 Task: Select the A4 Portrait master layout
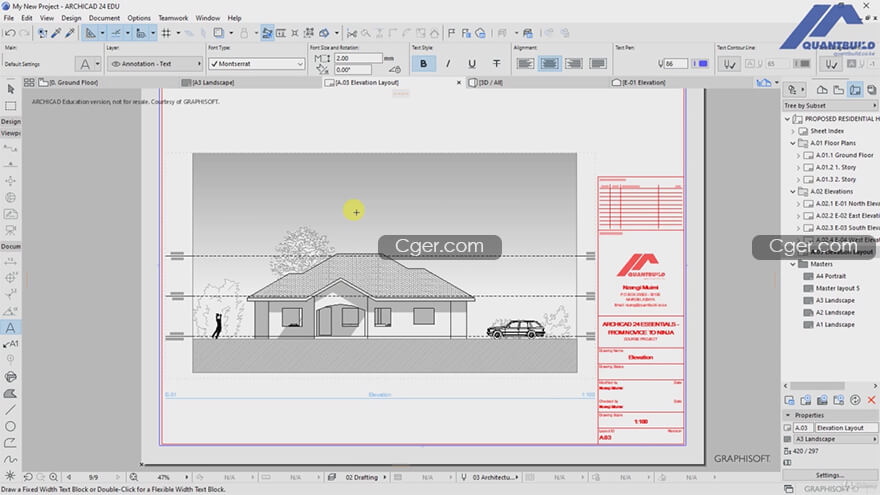[831, 276]
